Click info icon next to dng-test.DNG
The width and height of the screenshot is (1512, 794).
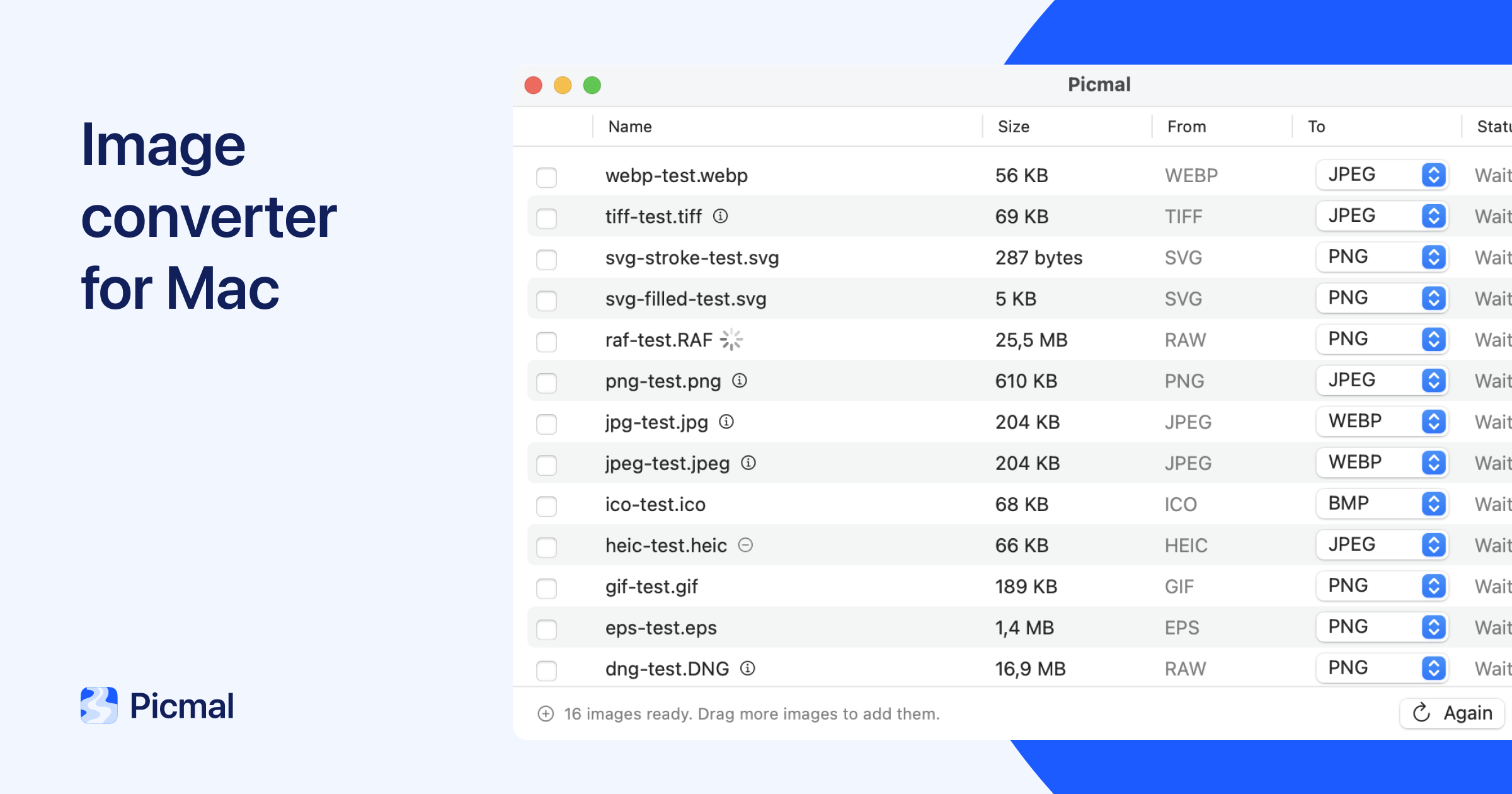[x=748, y=668]
